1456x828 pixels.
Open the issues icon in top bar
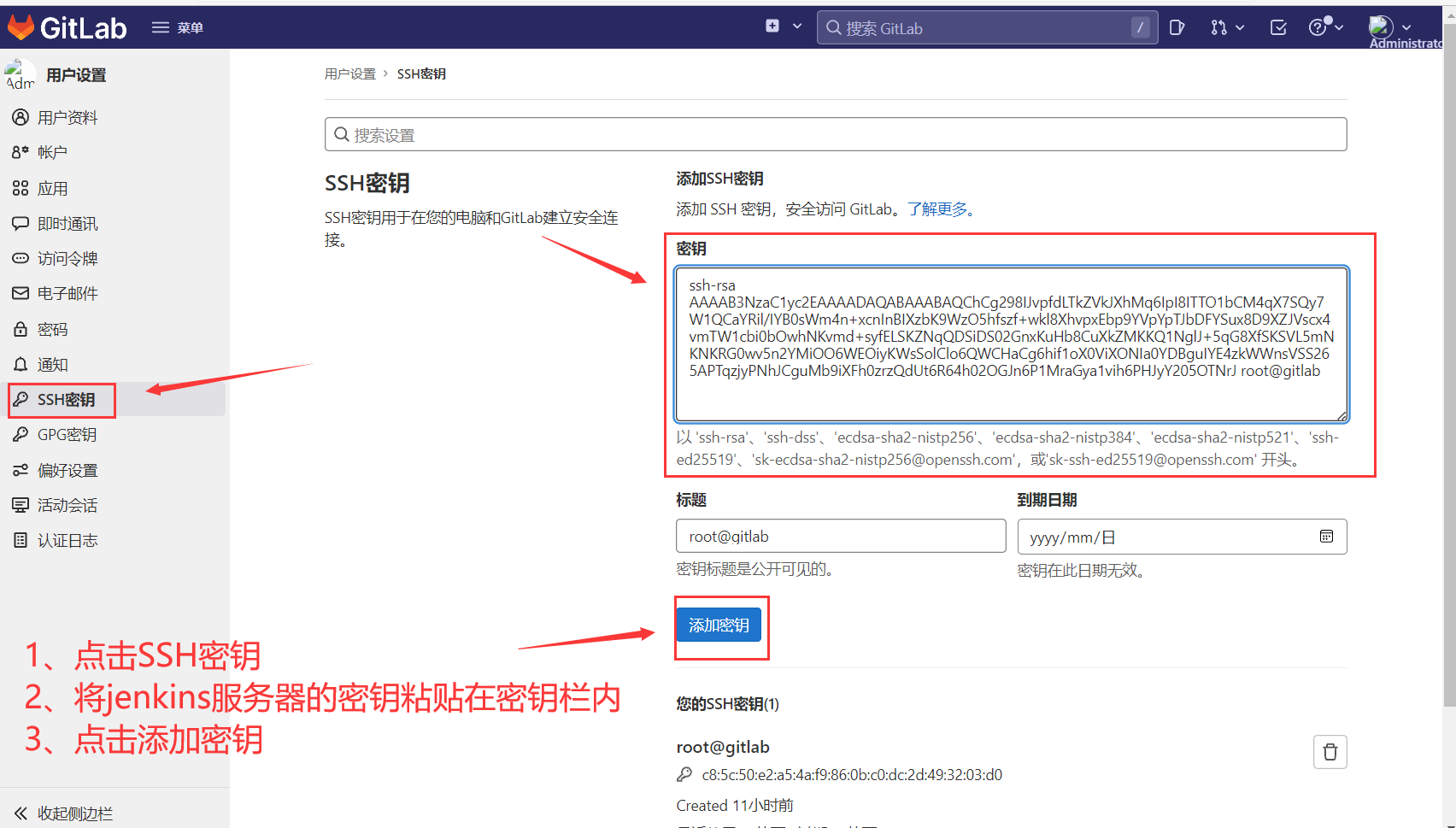1177,28
